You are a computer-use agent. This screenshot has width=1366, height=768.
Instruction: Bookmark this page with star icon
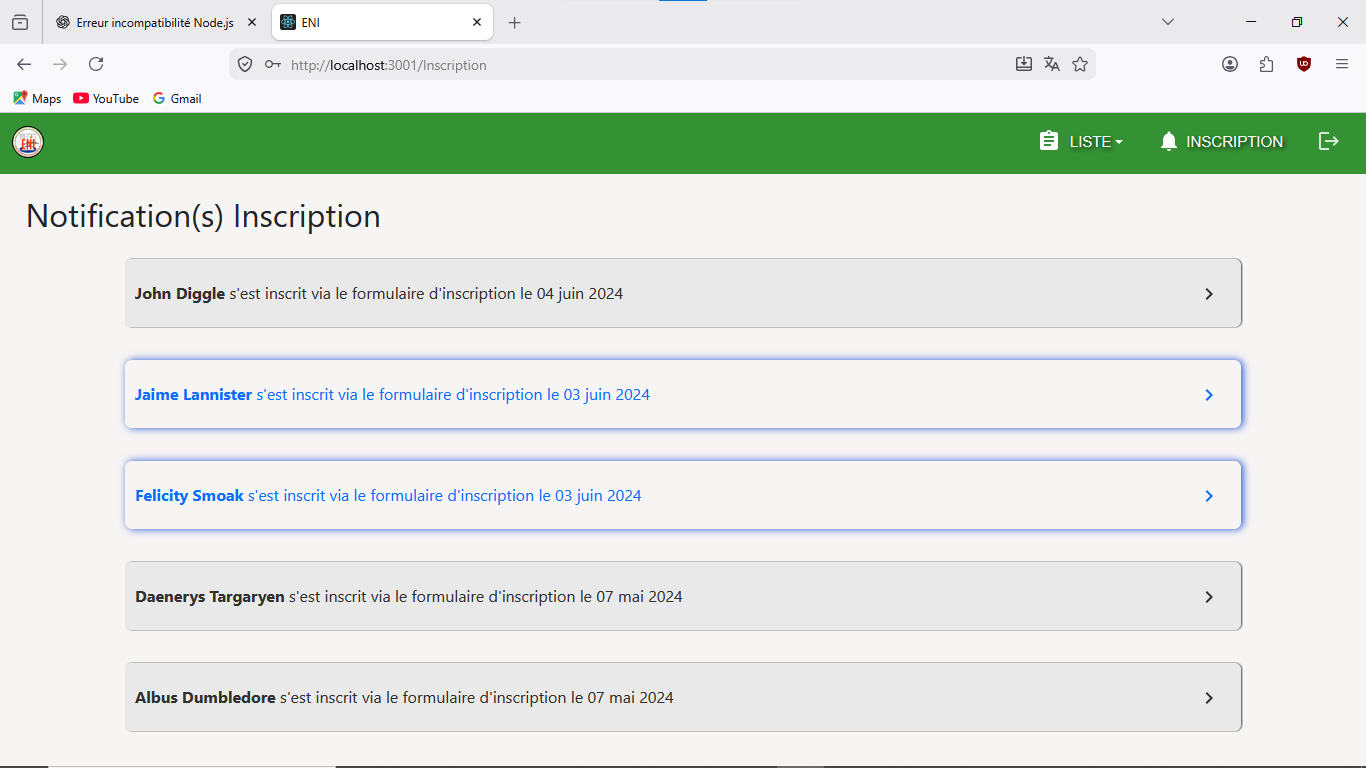click(1080, 64)
